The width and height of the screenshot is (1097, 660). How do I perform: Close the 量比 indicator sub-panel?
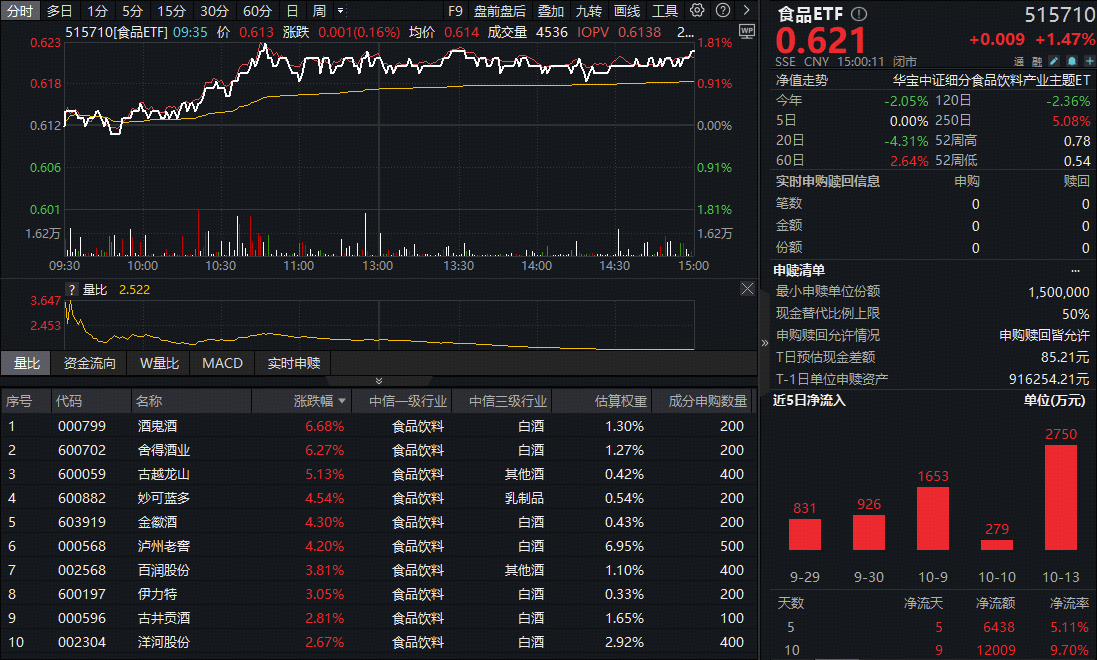pyautogui.click(x=747, y=289)
